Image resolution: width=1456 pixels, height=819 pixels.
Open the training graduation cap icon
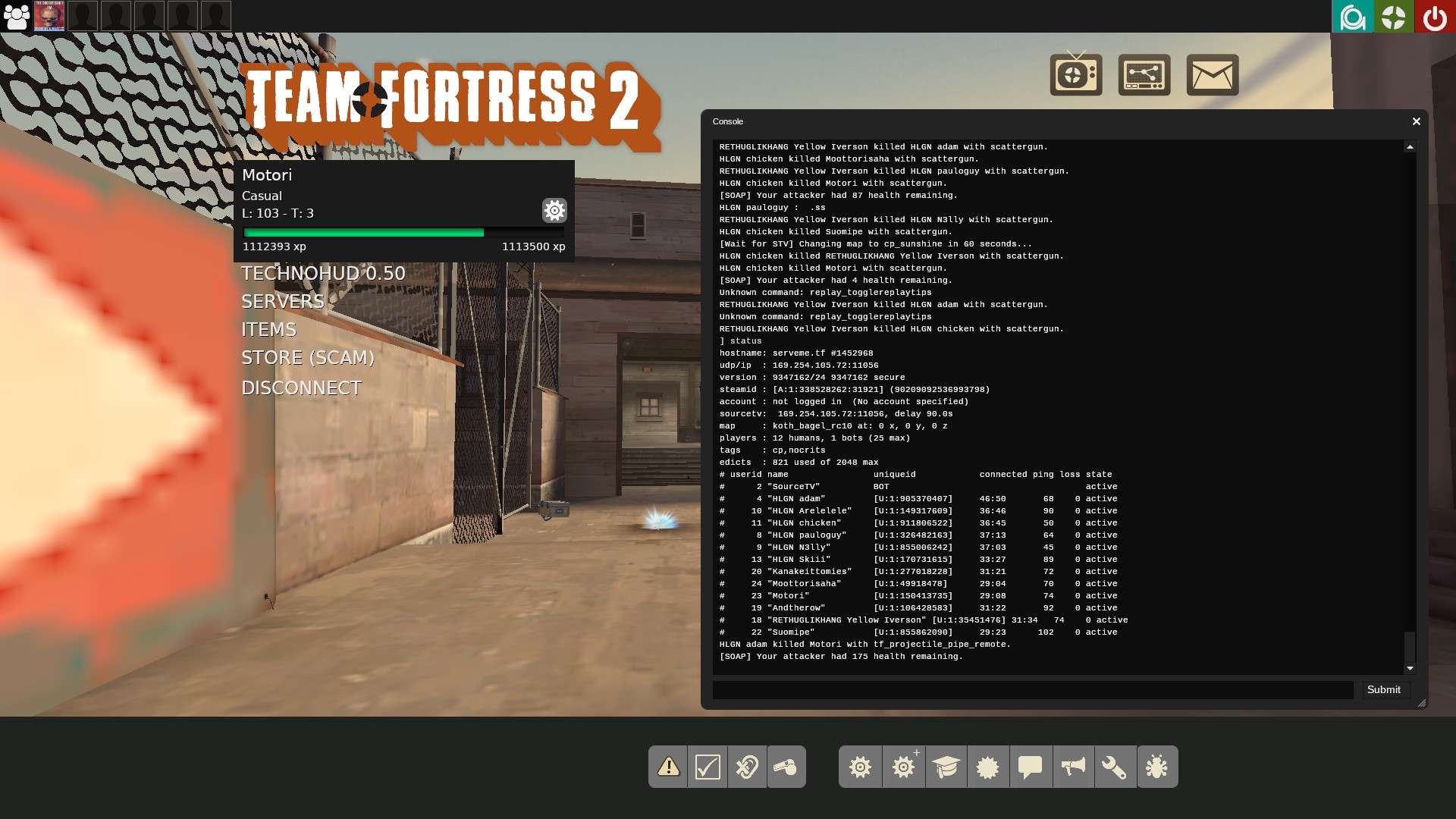[946, 767]
